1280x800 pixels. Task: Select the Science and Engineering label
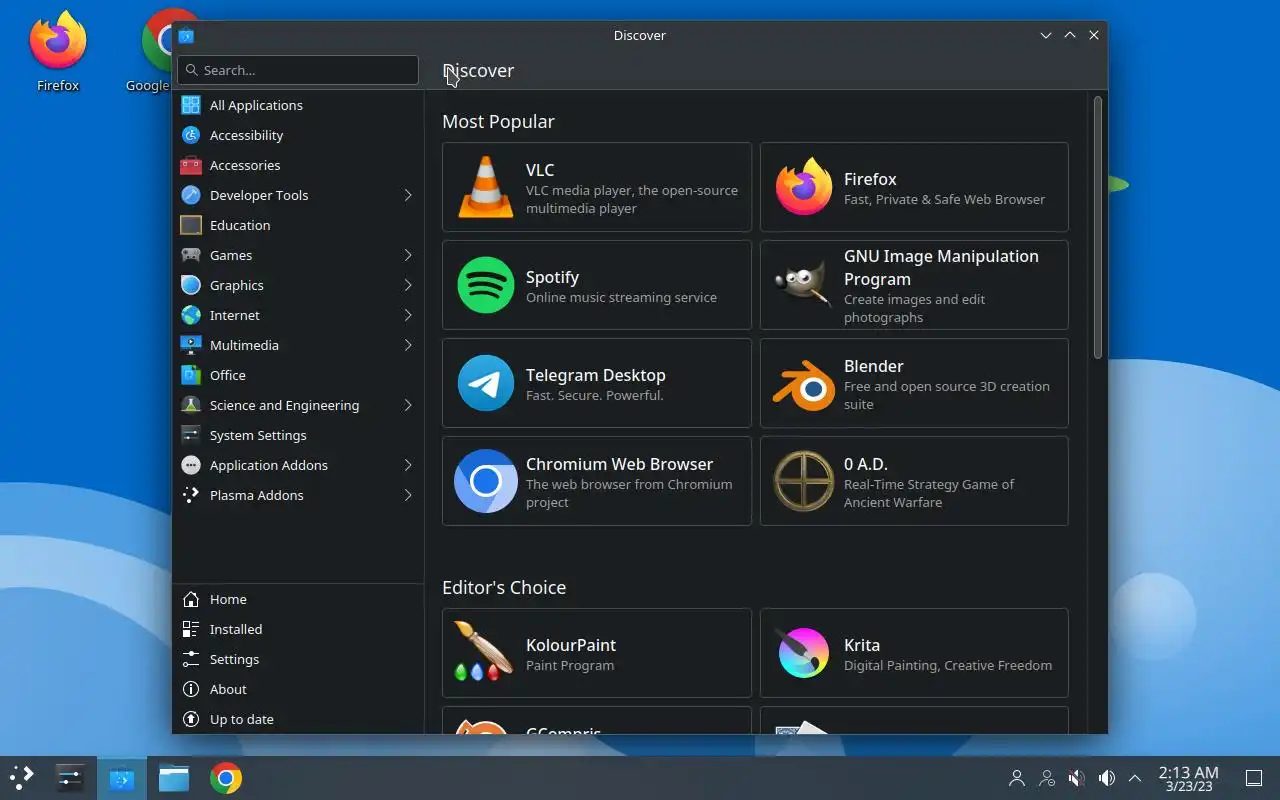[x=284, y=405]
